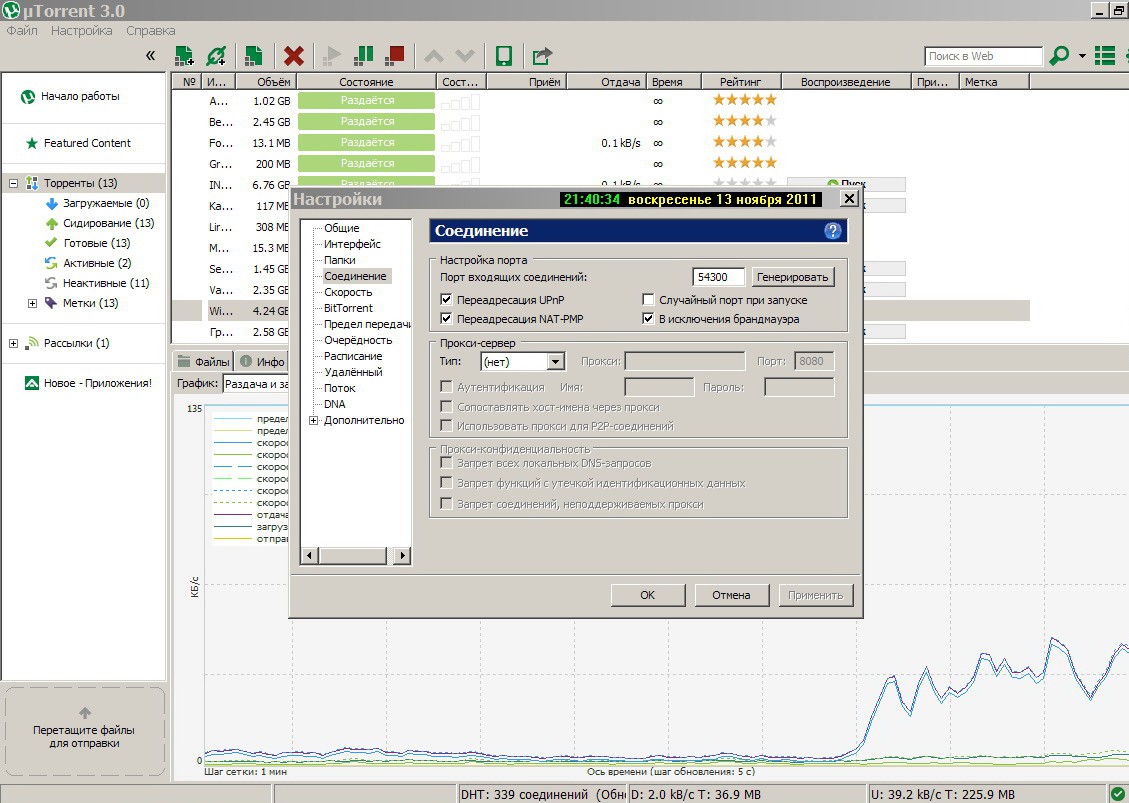Switch to Инфо tab
1129x803 pixels.
(x=262, y=362)
